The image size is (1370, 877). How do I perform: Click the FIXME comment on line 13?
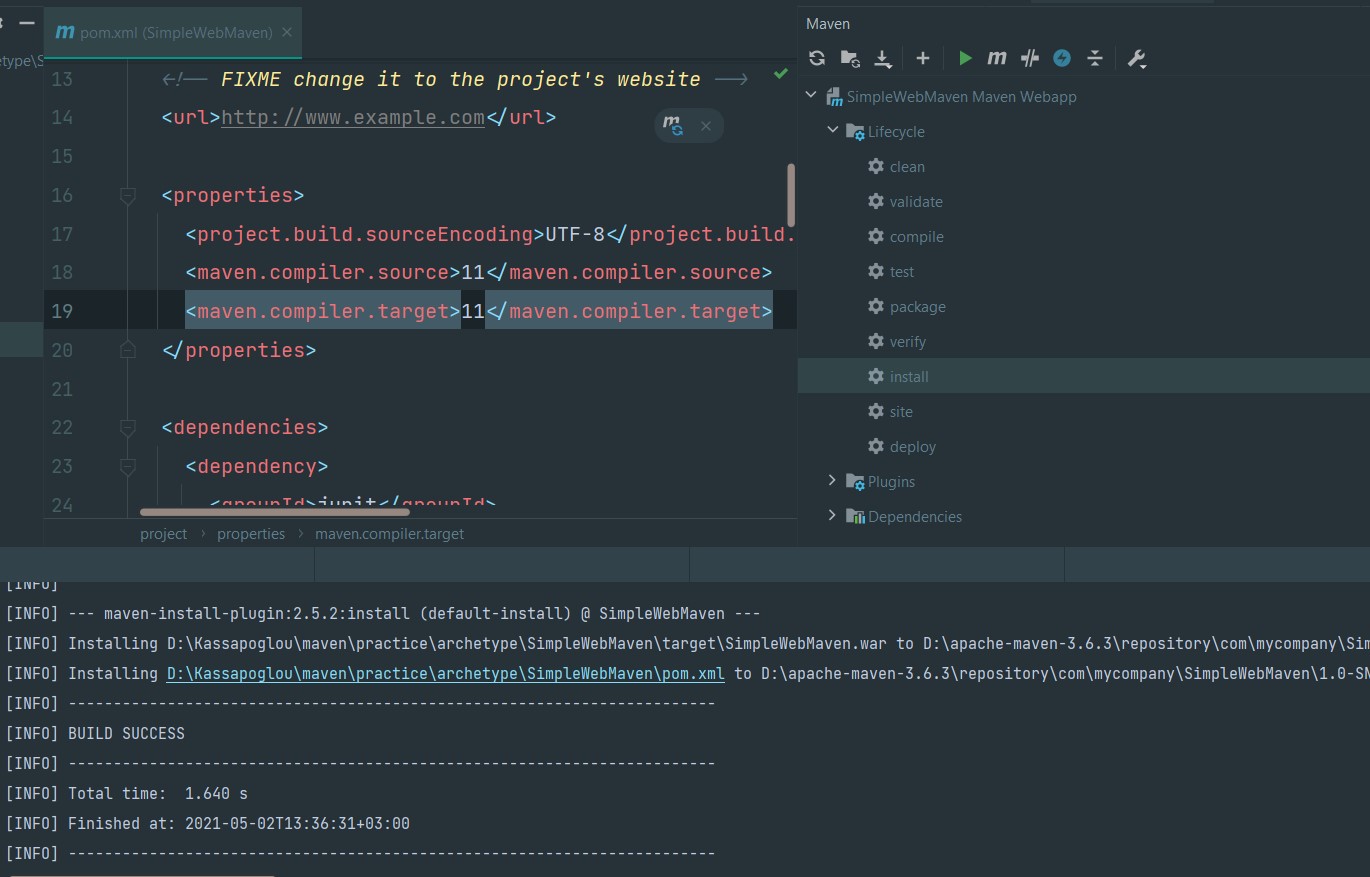click(455, 79)
